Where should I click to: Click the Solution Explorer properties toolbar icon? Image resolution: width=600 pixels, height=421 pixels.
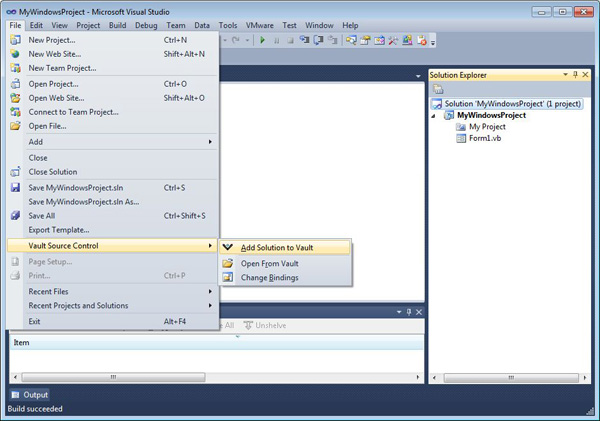pos(438,89)
